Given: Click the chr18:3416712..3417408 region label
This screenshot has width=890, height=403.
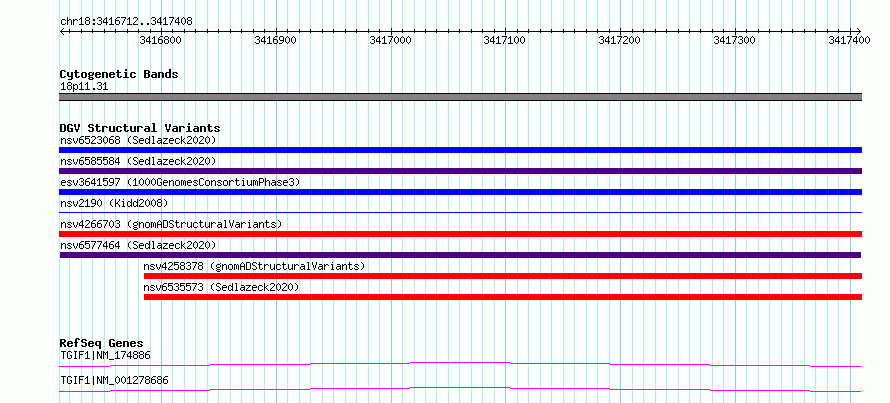Looking at the screenshot, I should (126, 22).
